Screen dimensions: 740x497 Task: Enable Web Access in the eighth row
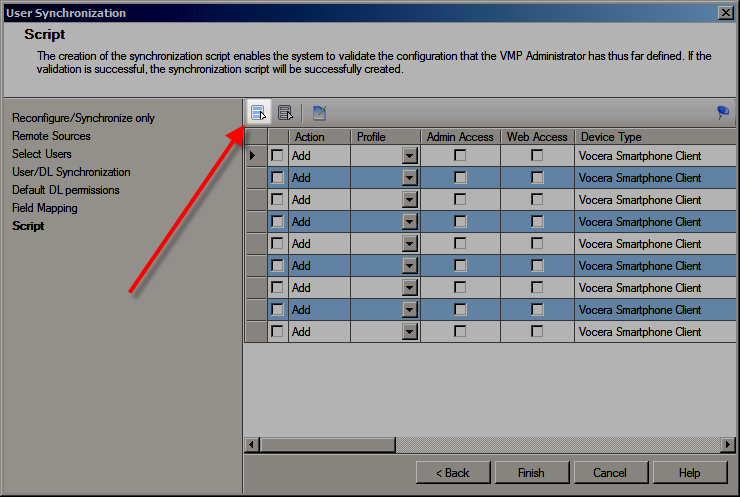coord(537,310)
